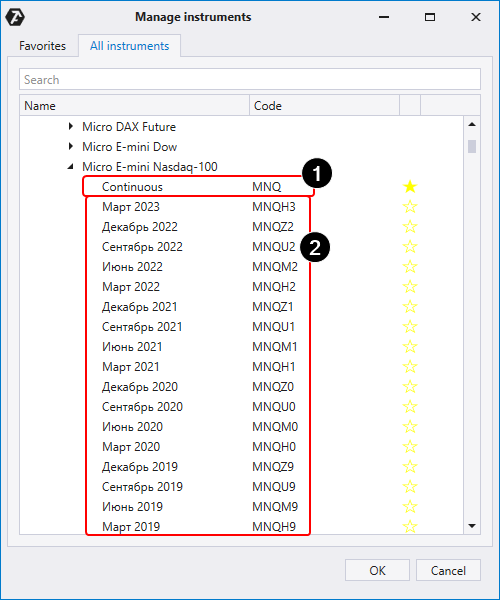This screenshot has height=600, width=500.
Task: Click the scrollbar down arrow
Action: pyautogui.click(x=472, y=526)
